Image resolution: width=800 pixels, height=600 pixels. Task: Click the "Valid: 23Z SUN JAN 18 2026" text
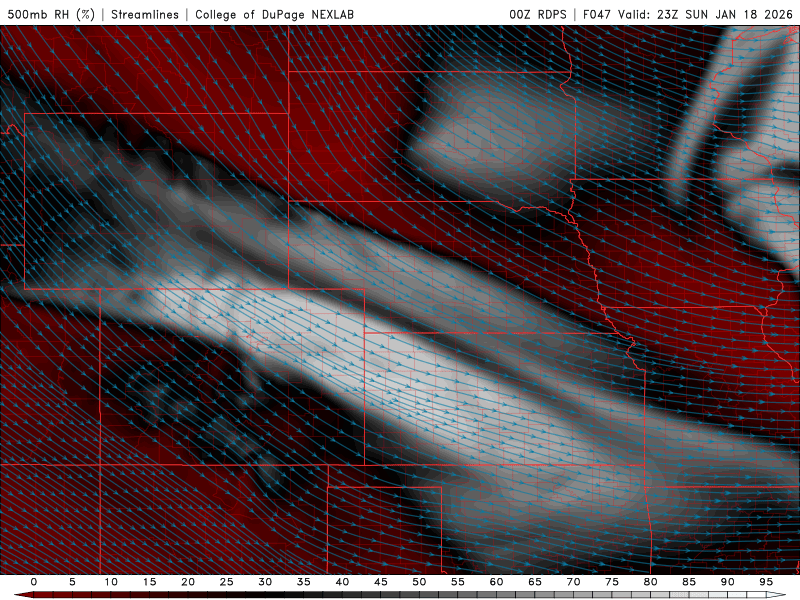pos(706,14)
